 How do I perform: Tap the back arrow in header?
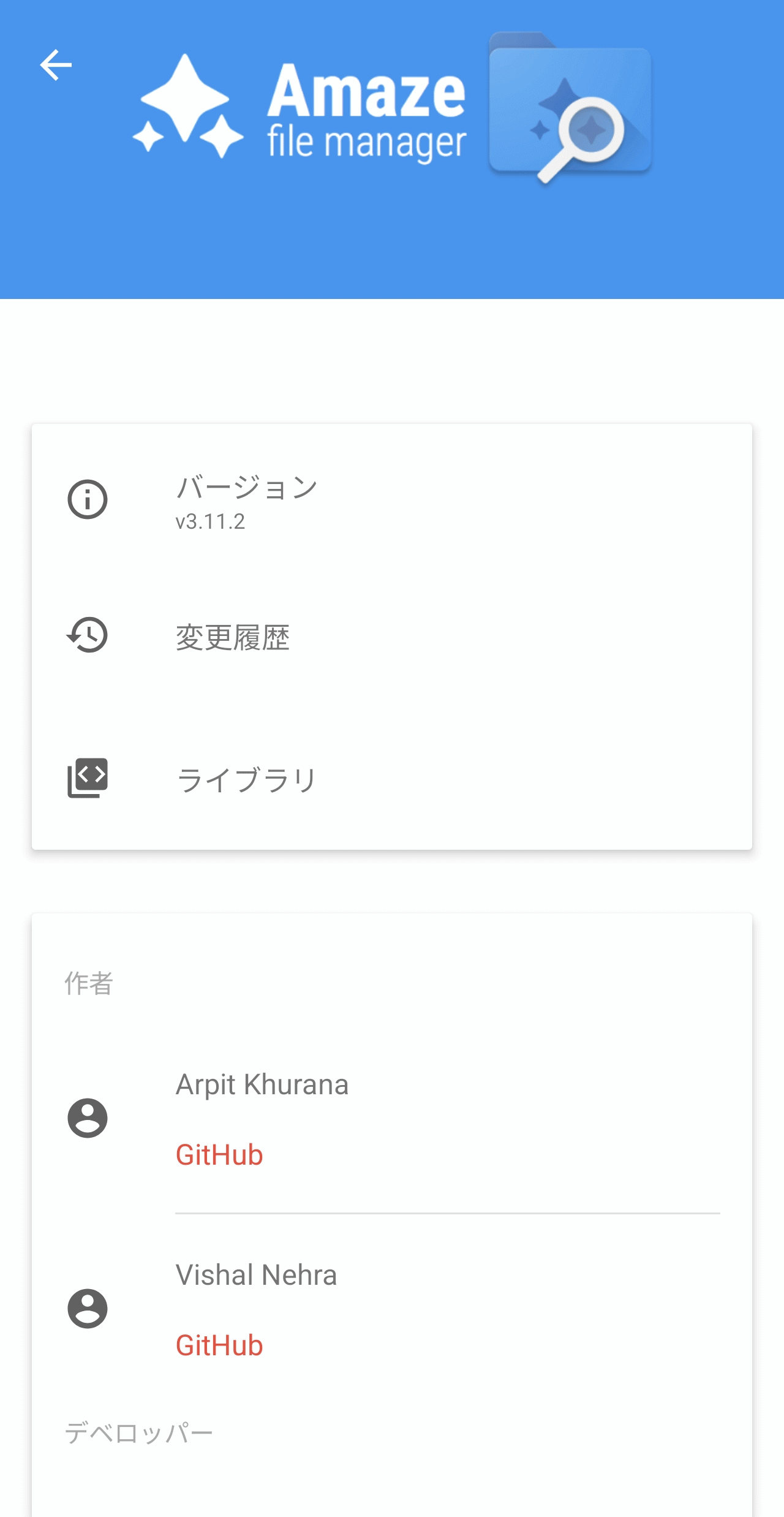point(56,65)
